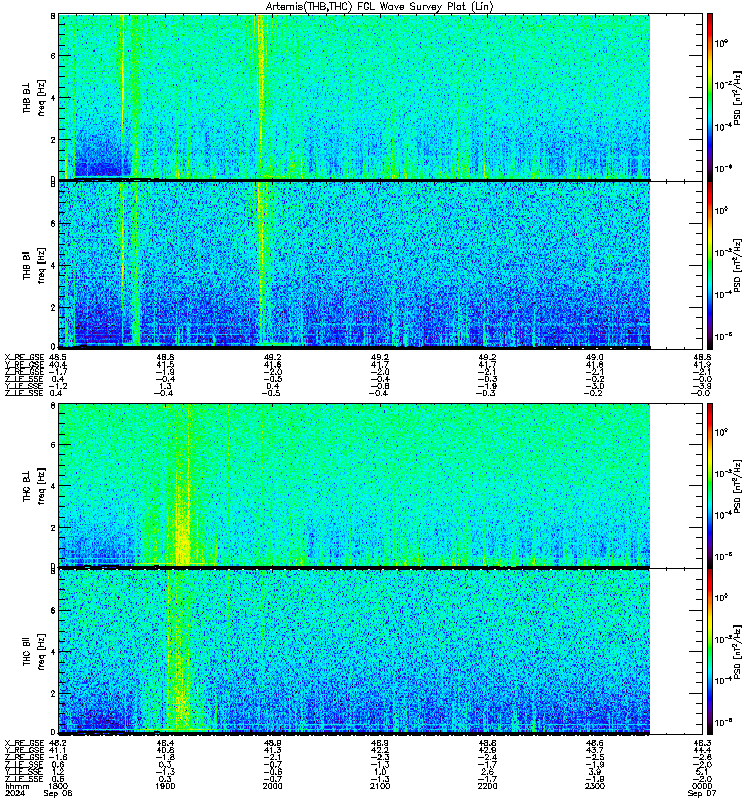Screen dimensions: 750x800
Task: Click the X_RE_GSE row label under THC panels
Action: [24, 743]
